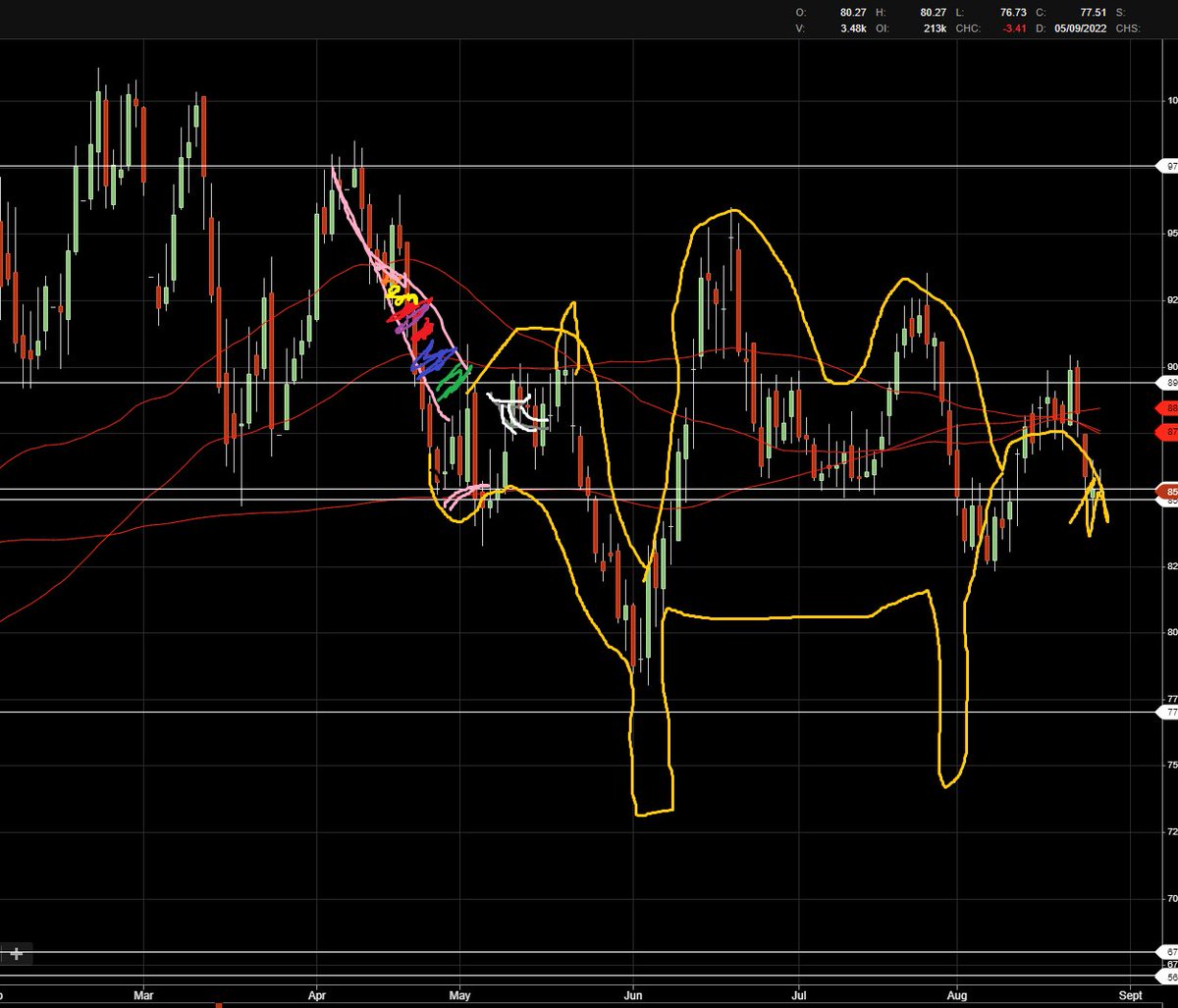Viewport: 1178px width, 1008px height.
Task: Click the Open price value next to O:
Action: (x=852, y=13)
